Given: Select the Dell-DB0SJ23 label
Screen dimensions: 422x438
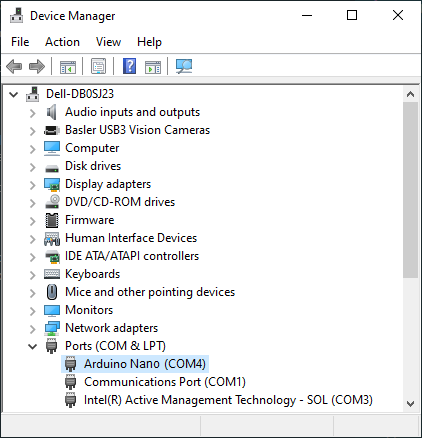Looking at the screenshot, I should tap(80, 94).
